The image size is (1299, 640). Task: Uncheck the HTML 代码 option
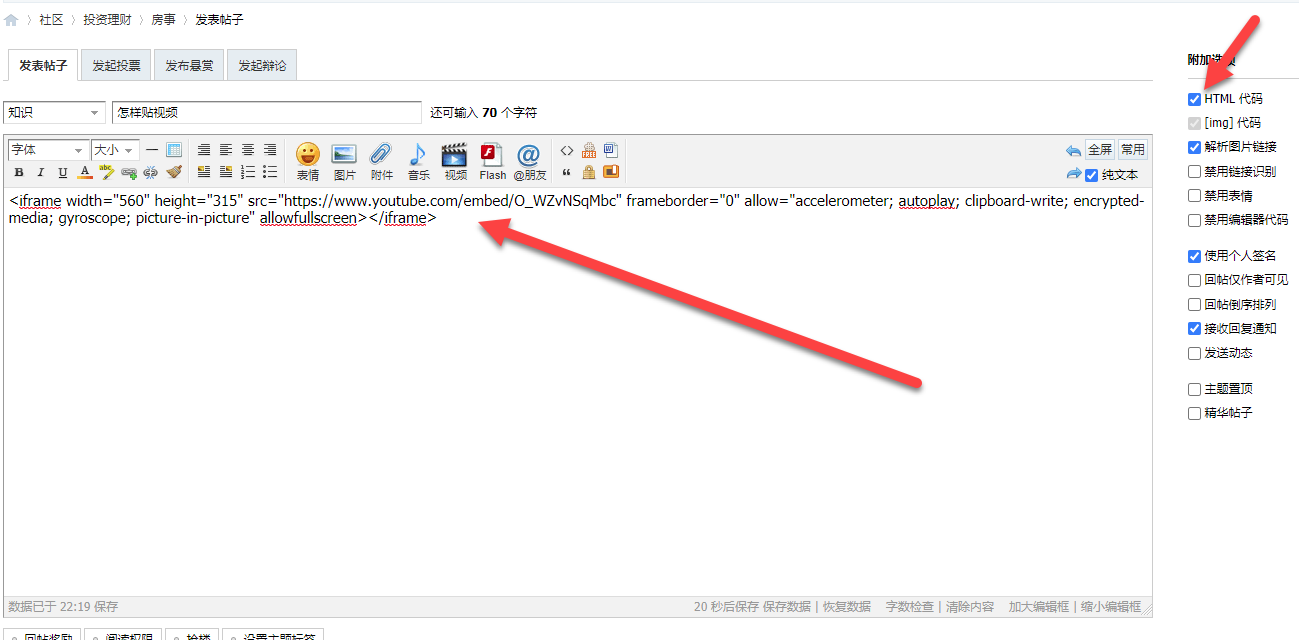click(x=1194, y=99)
